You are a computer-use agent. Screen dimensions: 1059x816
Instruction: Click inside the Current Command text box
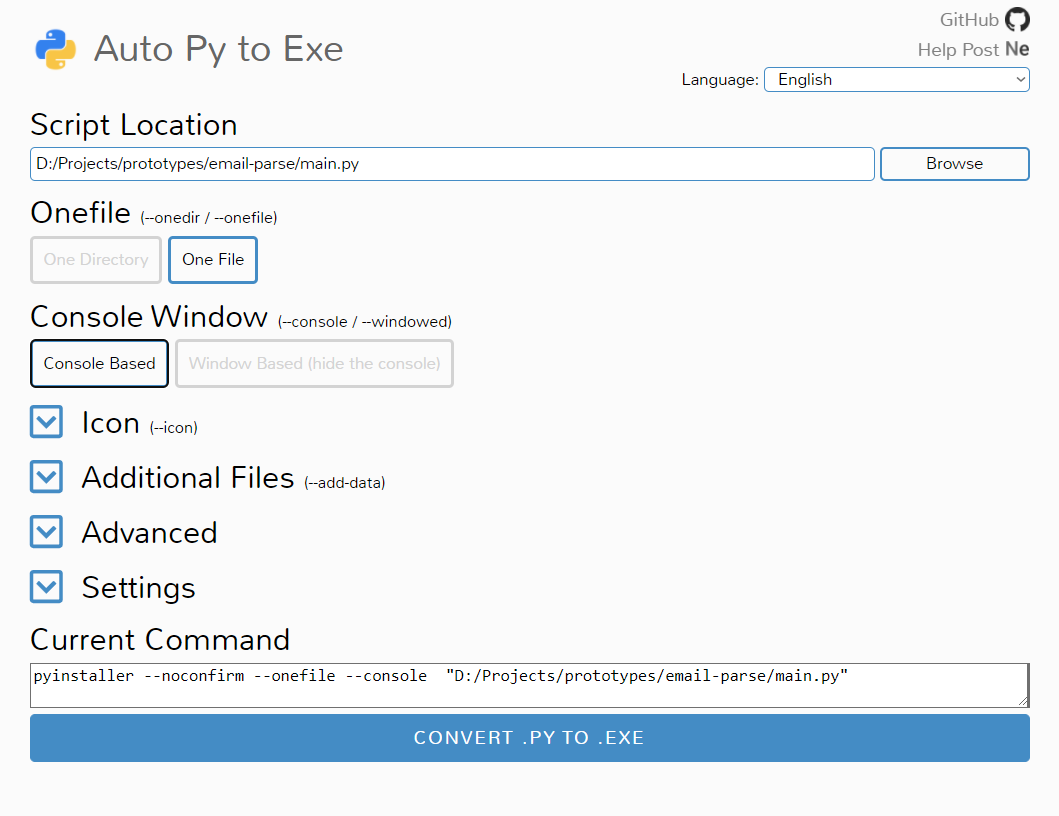(x=530, y=686)
